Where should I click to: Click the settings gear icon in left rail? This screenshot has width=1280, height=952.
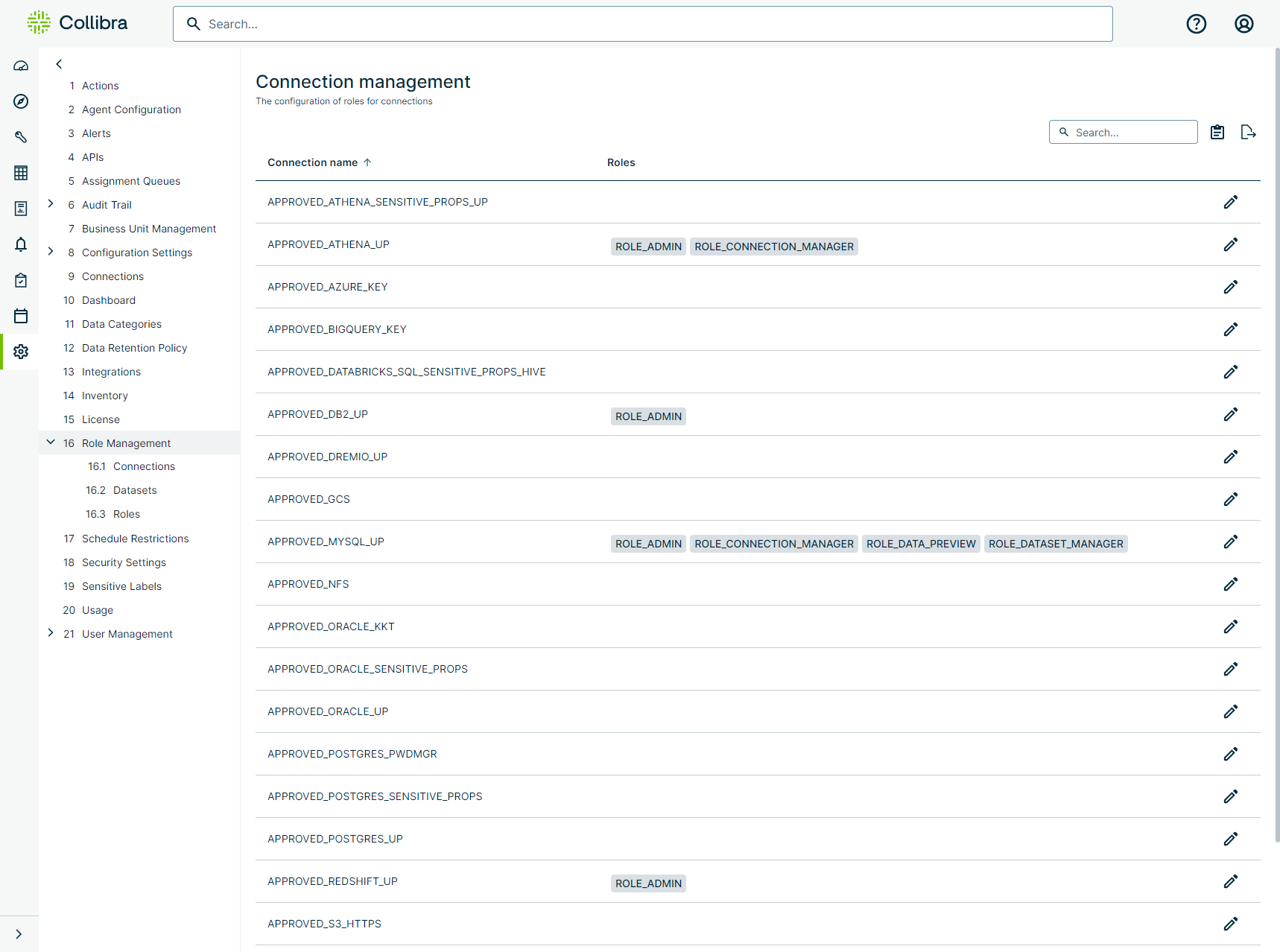21,352
